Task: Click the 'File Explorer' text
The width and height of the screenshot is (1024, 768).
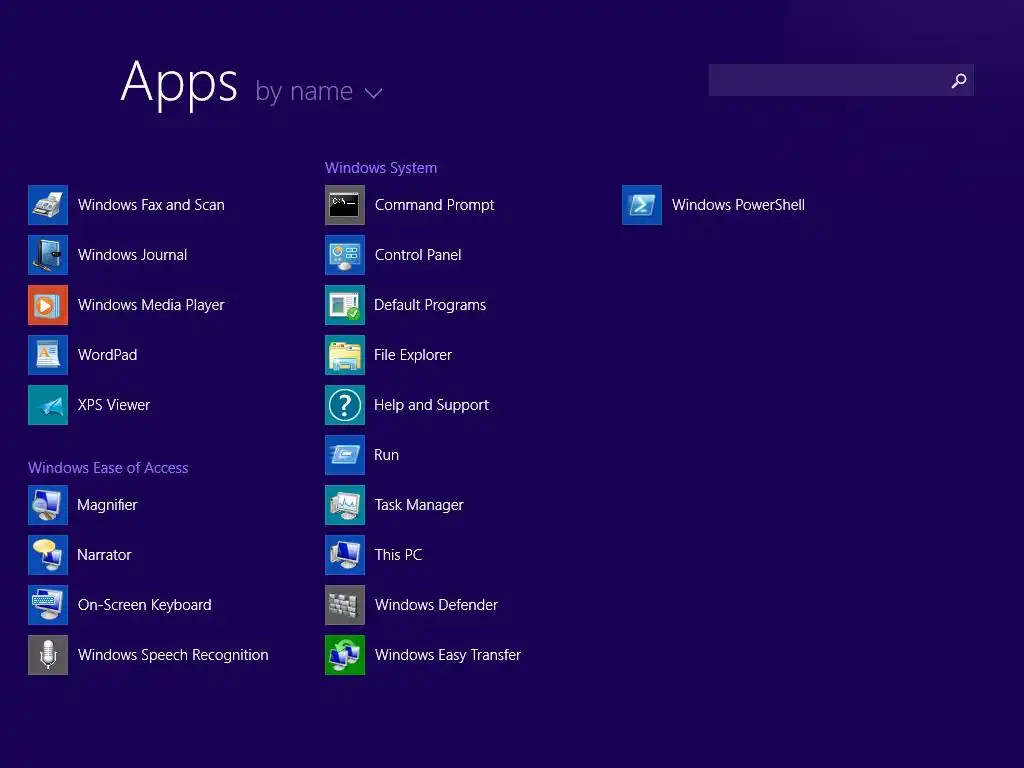Action: pyautogui.click(x=413, y=355)
